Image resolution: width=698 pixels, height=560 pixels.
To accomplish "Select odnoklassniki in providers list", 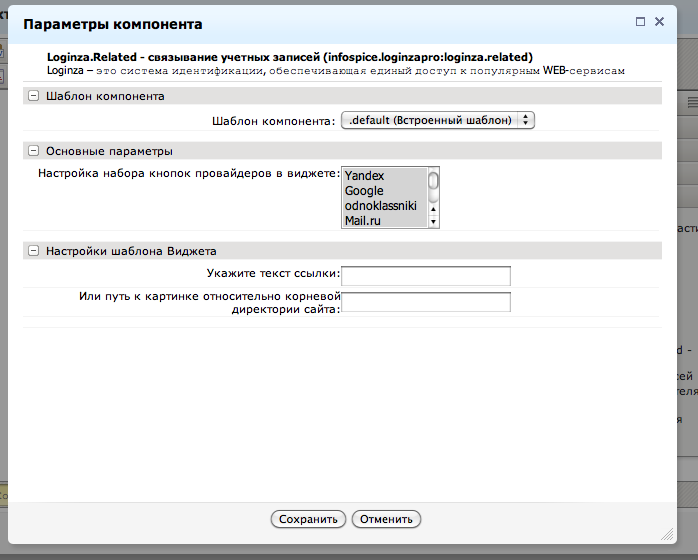I will 386,206.
